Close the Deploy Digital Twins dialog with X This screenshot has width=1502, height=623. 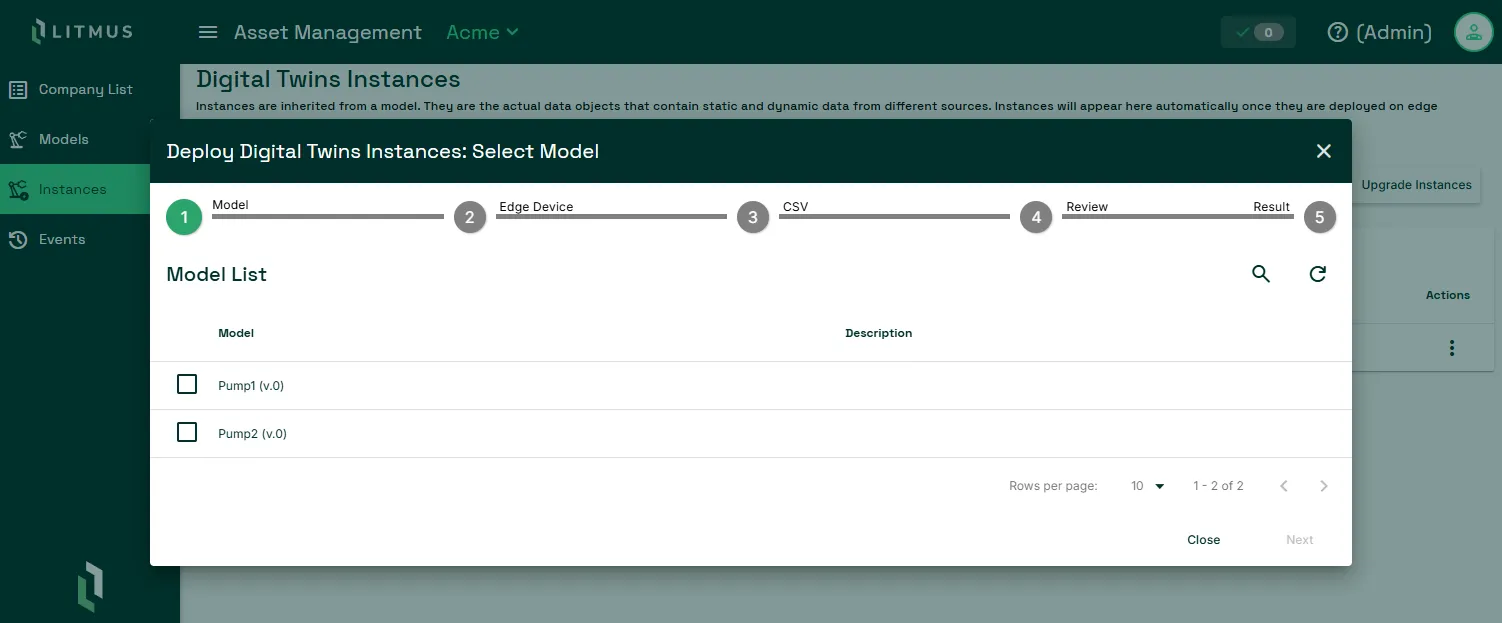pyautogui.click(x=1324, y=151)
